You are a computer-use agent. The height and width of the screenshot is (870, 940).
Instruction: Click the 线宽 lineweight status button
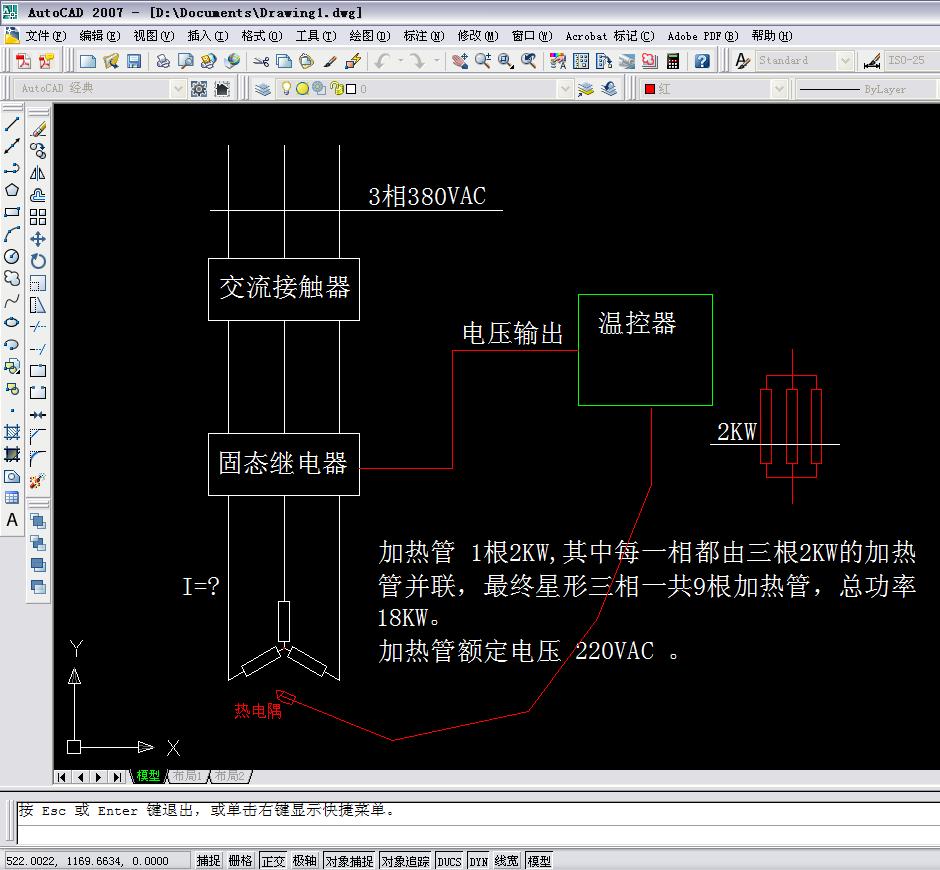(507, 861)
